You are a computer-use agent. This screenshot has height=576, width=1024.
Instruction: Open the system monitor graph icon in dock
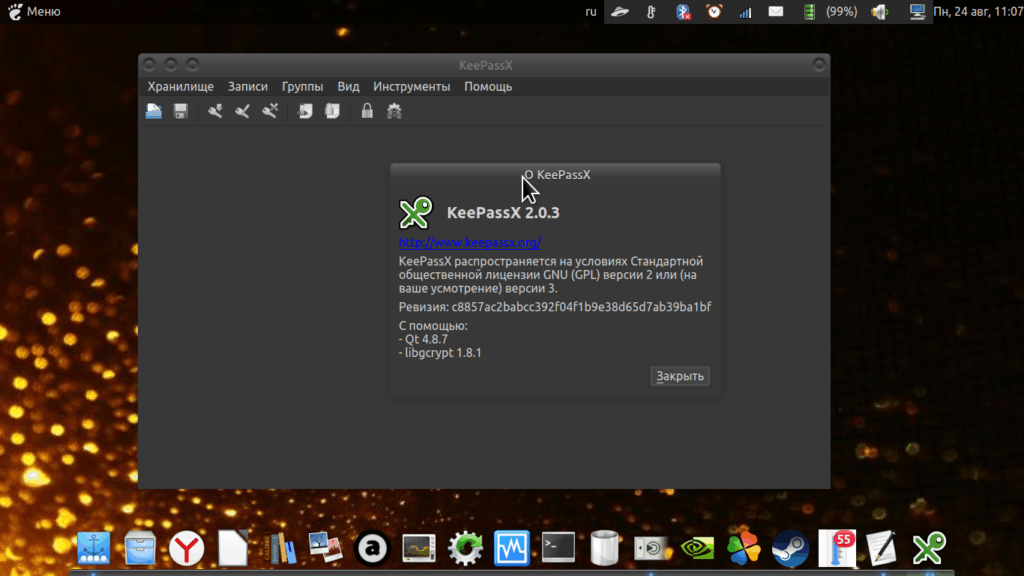pos(419,547)
